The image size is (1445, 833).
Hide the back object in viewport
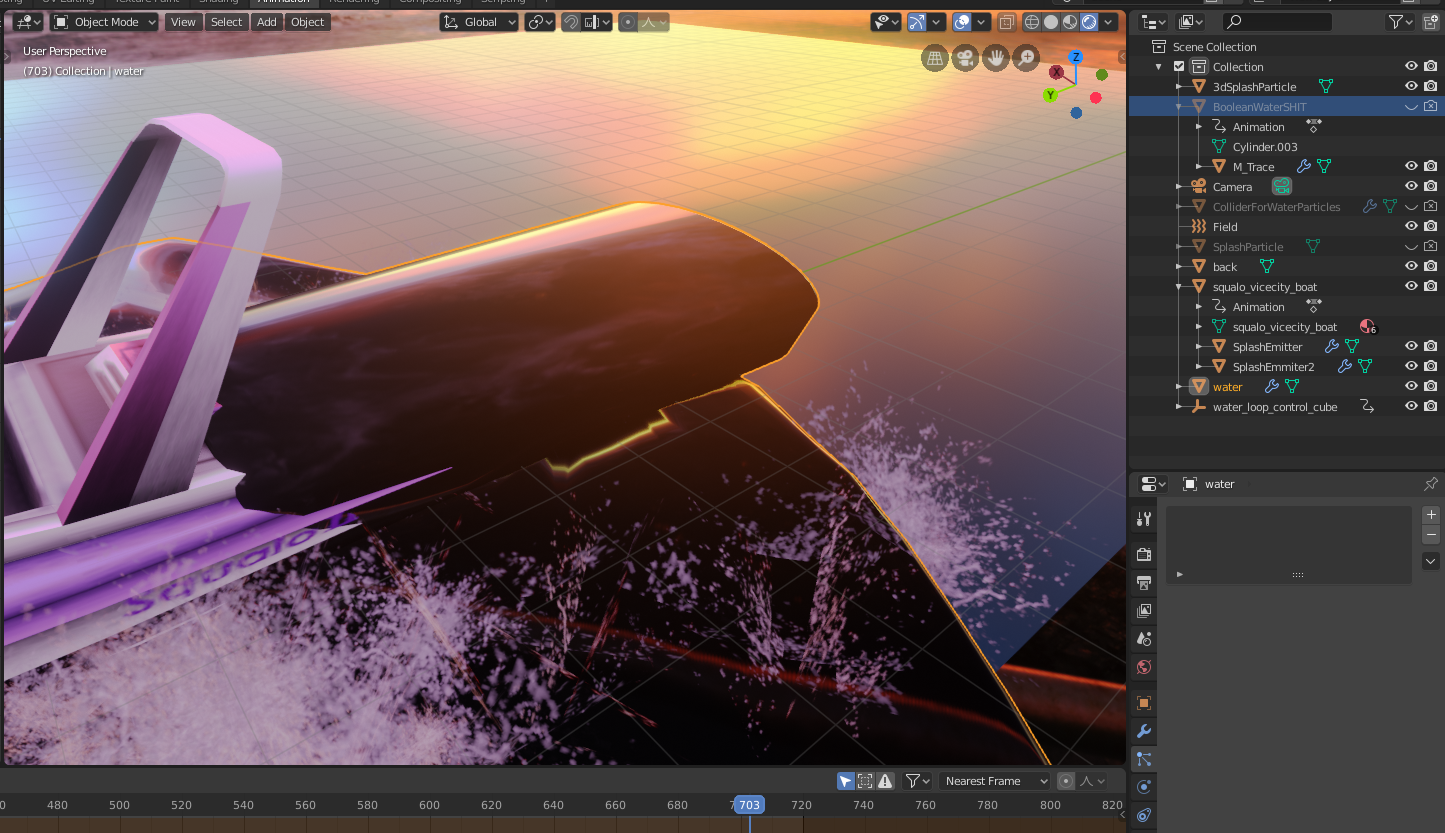click(1411, 267)
